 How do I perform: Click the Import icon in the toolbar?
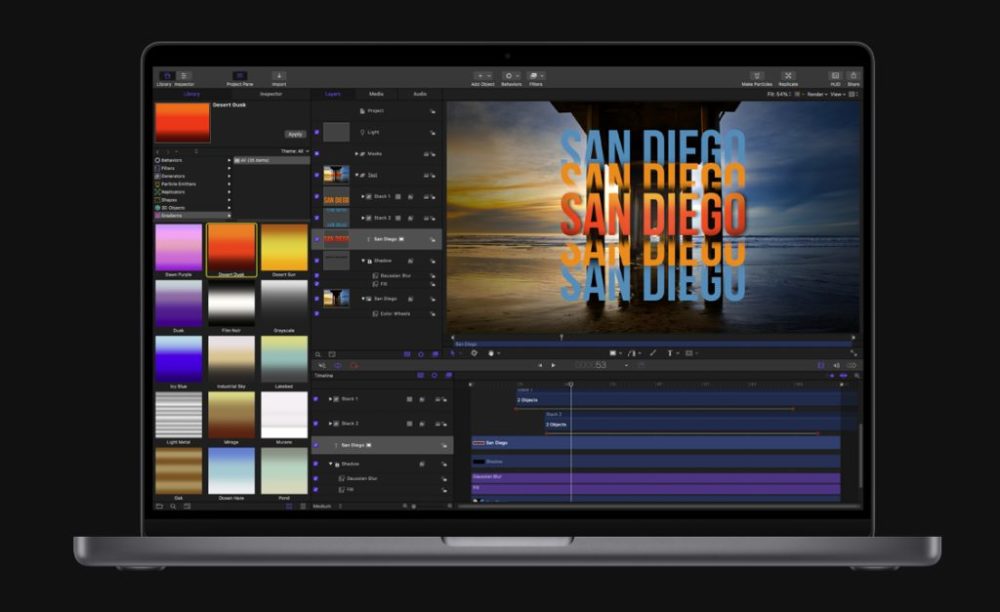[279, 76]
